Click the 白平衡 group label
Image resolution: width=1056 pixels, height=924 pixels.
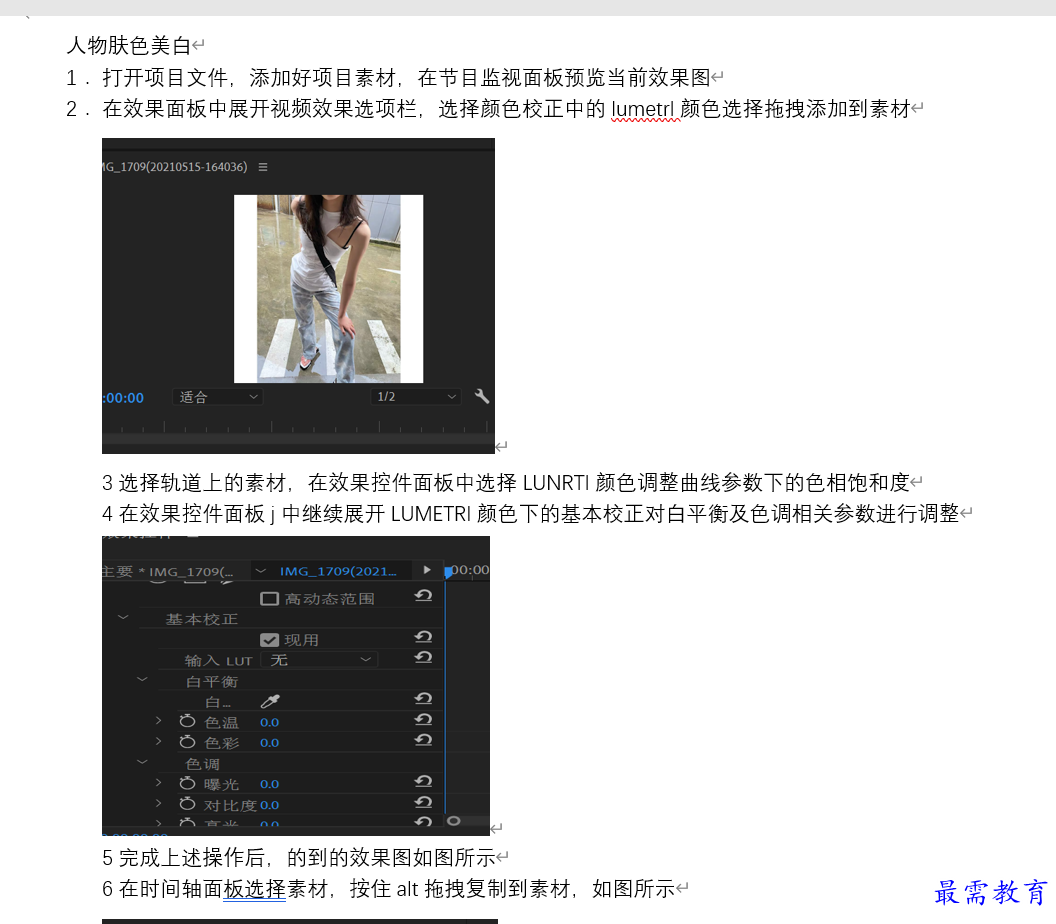211,682
